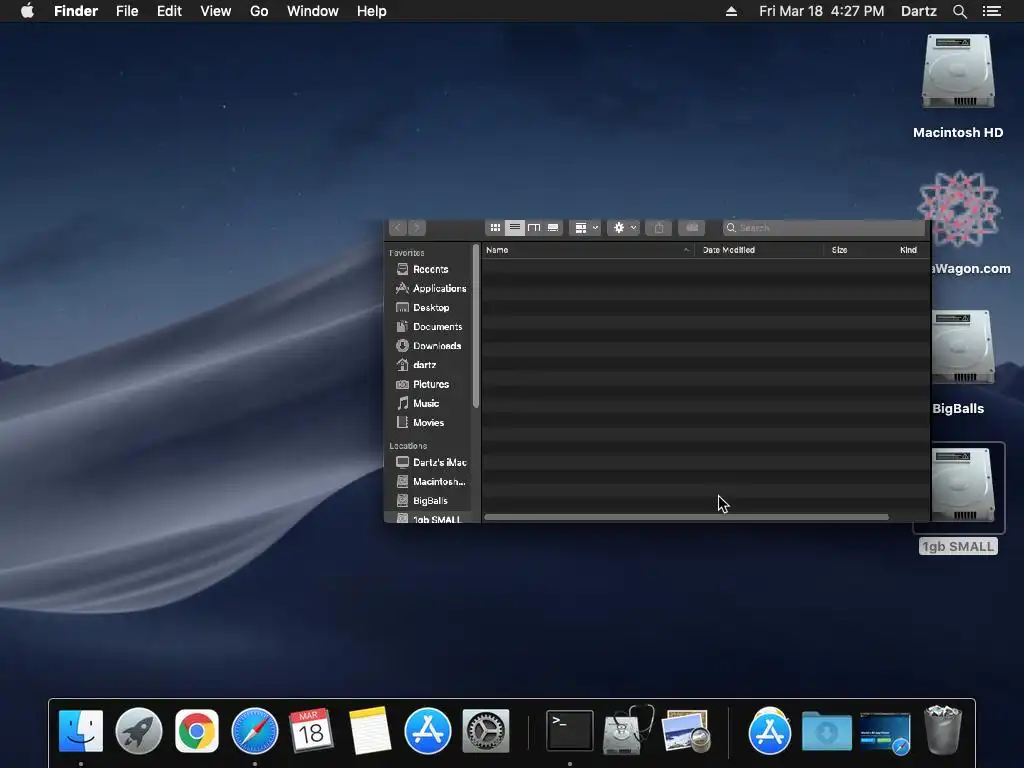Open Launchpad from the Dock
The width and height of the screenshot is (1024, 768).
click(x=138, y=731)
